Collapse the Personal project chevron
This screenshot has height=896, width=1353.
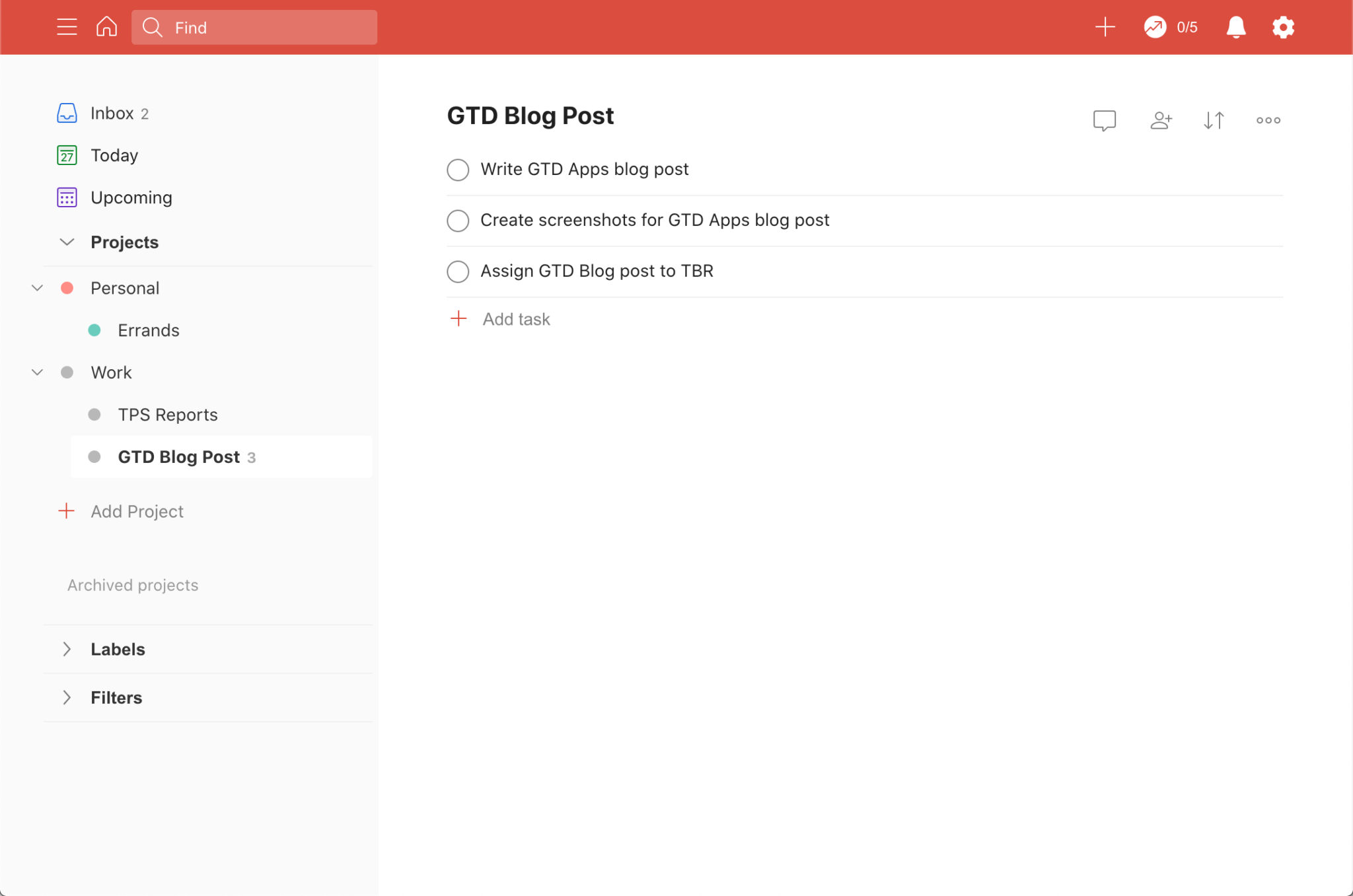[38, 288]
